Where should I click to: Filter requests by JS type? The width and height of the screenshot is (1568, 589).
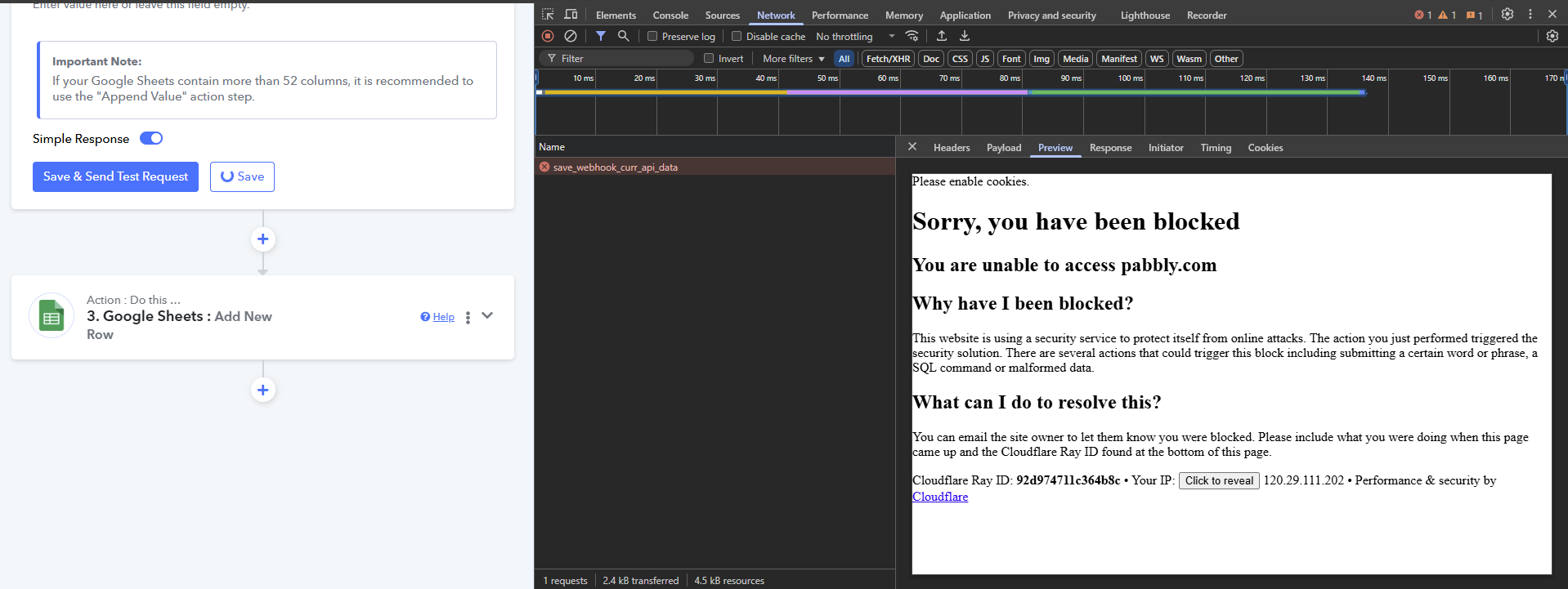(985, 59)
